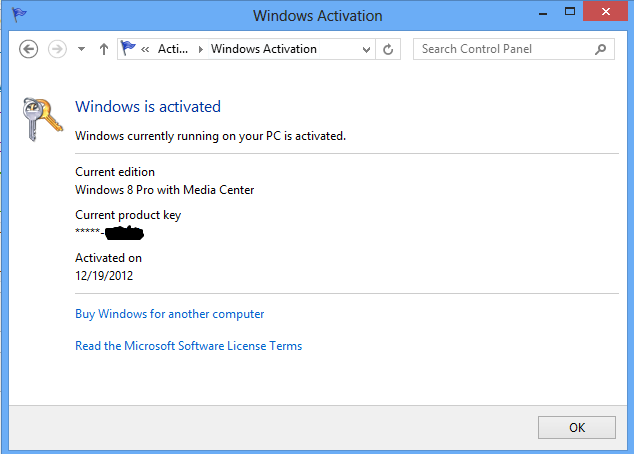Refresh the Windows Activation page
This screenshot has height=454, width=634.
pos(388,49)
